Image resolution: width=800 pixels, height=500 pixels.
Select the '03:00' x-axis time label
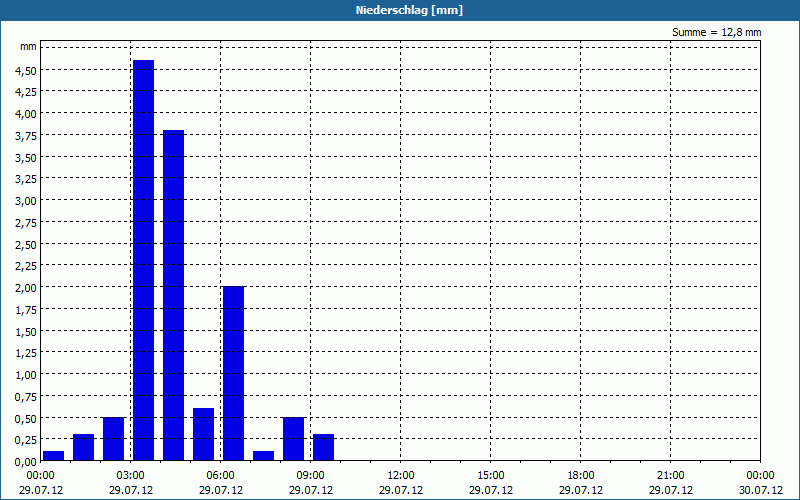131,476
